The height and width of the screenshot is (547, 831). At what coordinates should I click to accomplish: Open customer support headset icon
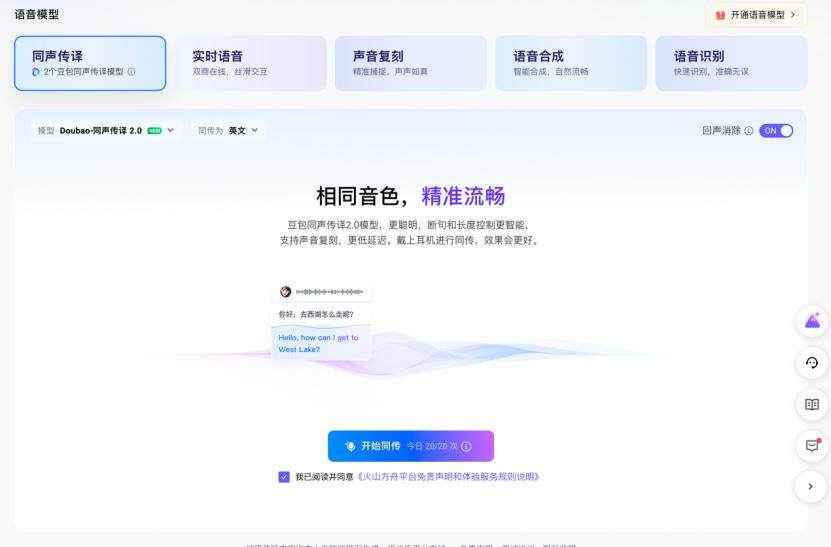click(812, 363)
